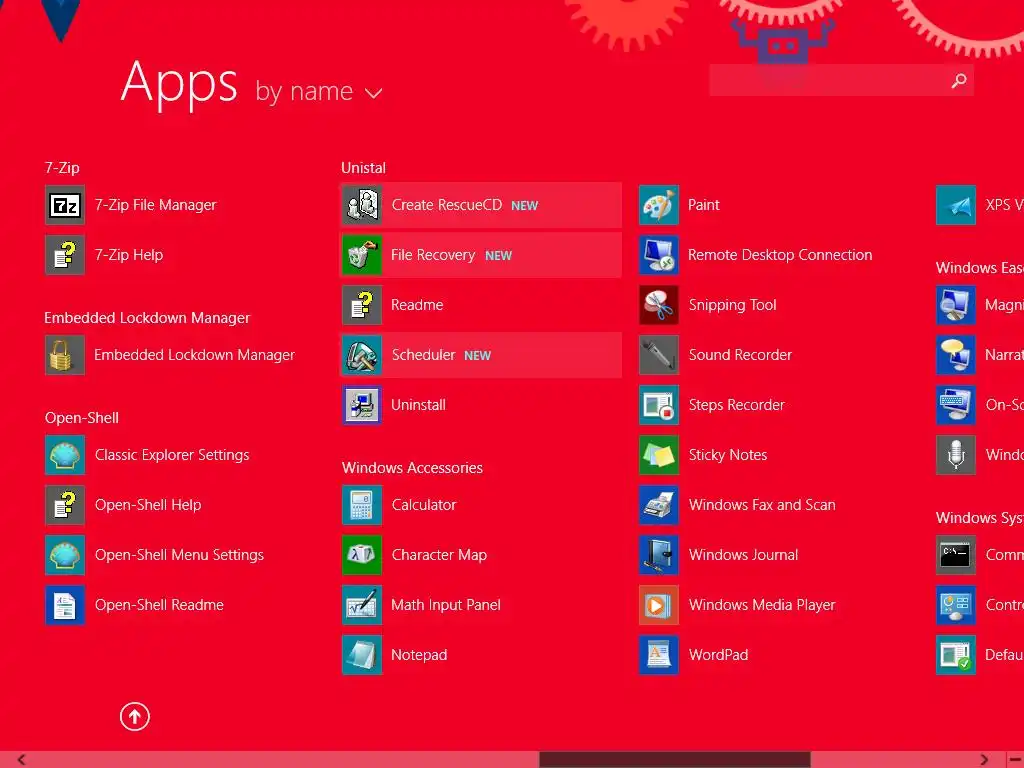Image resolution: width=1024 pixels, height=768 pixels.
Task: Open Embedded Lockdown Manager padlock icon
Action: 65,355
